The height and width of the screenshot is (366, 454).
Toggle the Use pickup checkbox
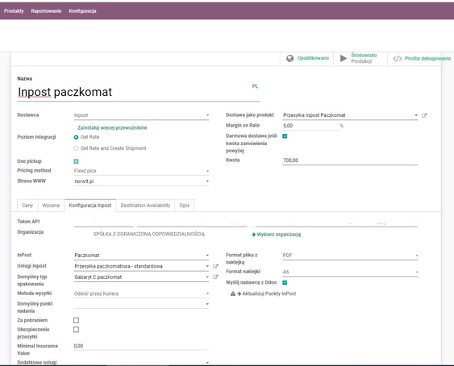tap(76, 161)
